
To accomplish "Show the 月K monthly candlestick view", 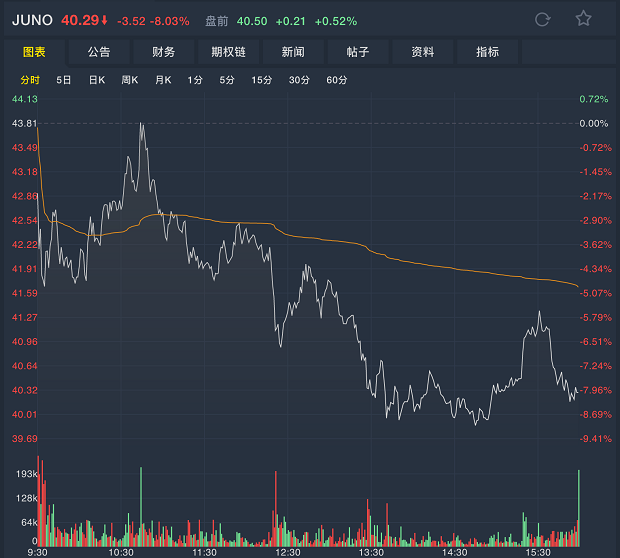I will tap(163, 80).
